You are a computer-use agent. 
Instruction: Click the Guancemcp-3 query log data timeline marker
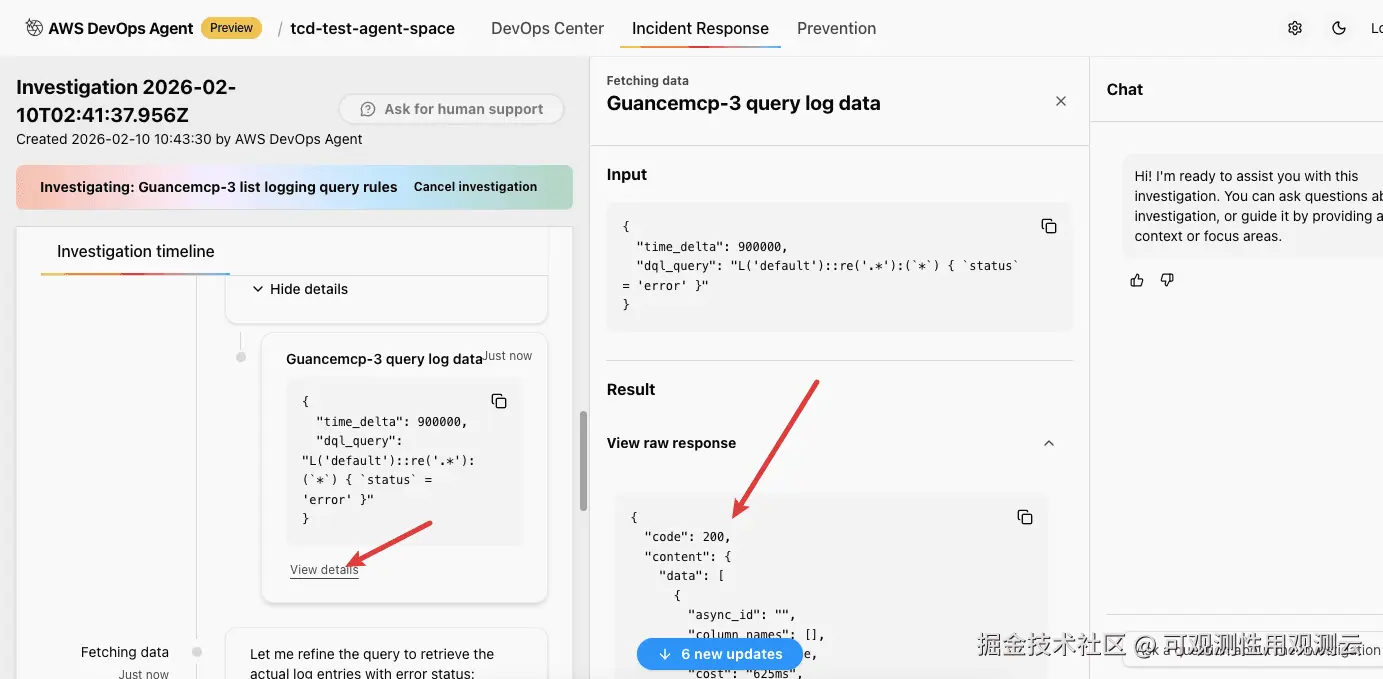[241, 357]
